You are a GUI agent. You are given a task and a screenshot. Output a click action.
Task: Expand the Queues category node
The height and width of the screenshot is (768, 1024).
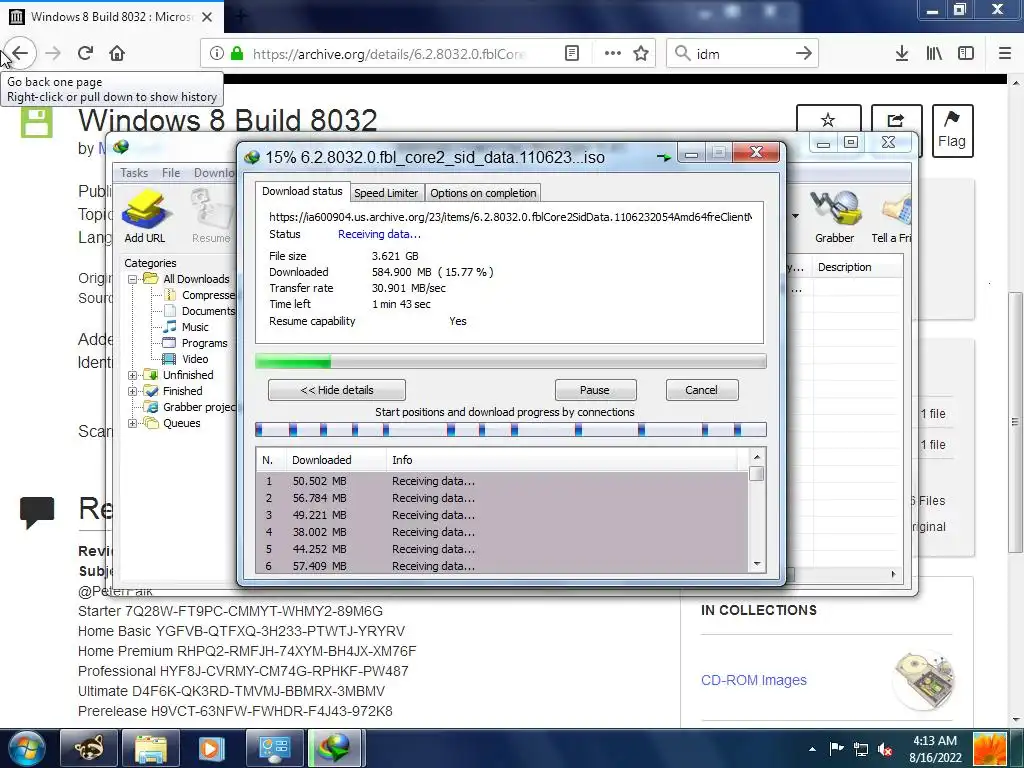tap(133, 423)
